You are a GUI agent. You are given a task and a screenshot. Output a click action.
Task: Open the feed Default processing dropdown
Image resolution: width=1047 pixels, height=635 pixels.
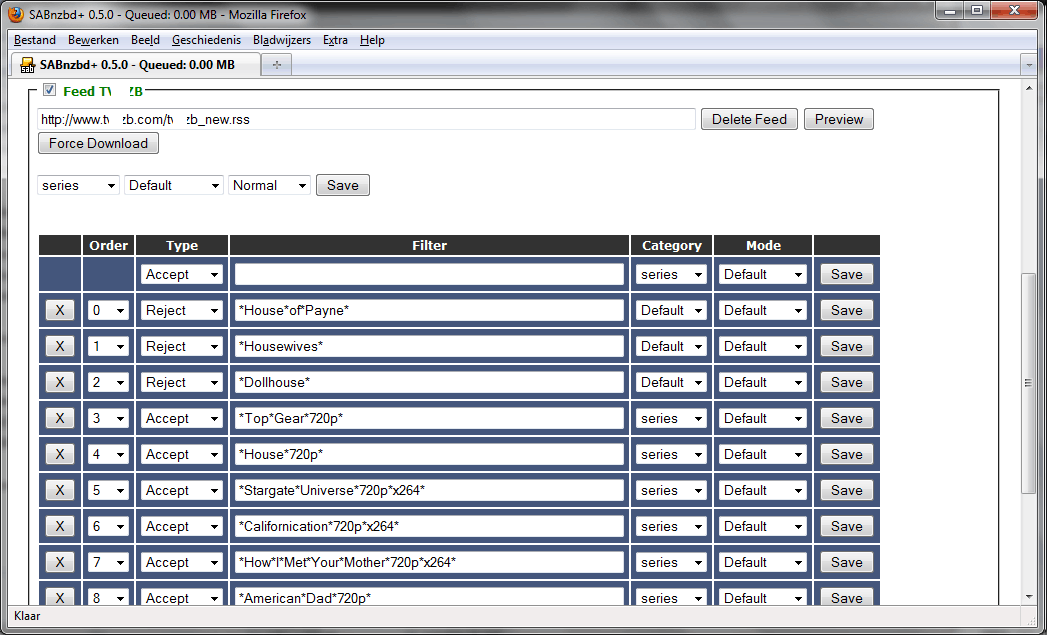[x=174, y=186]
